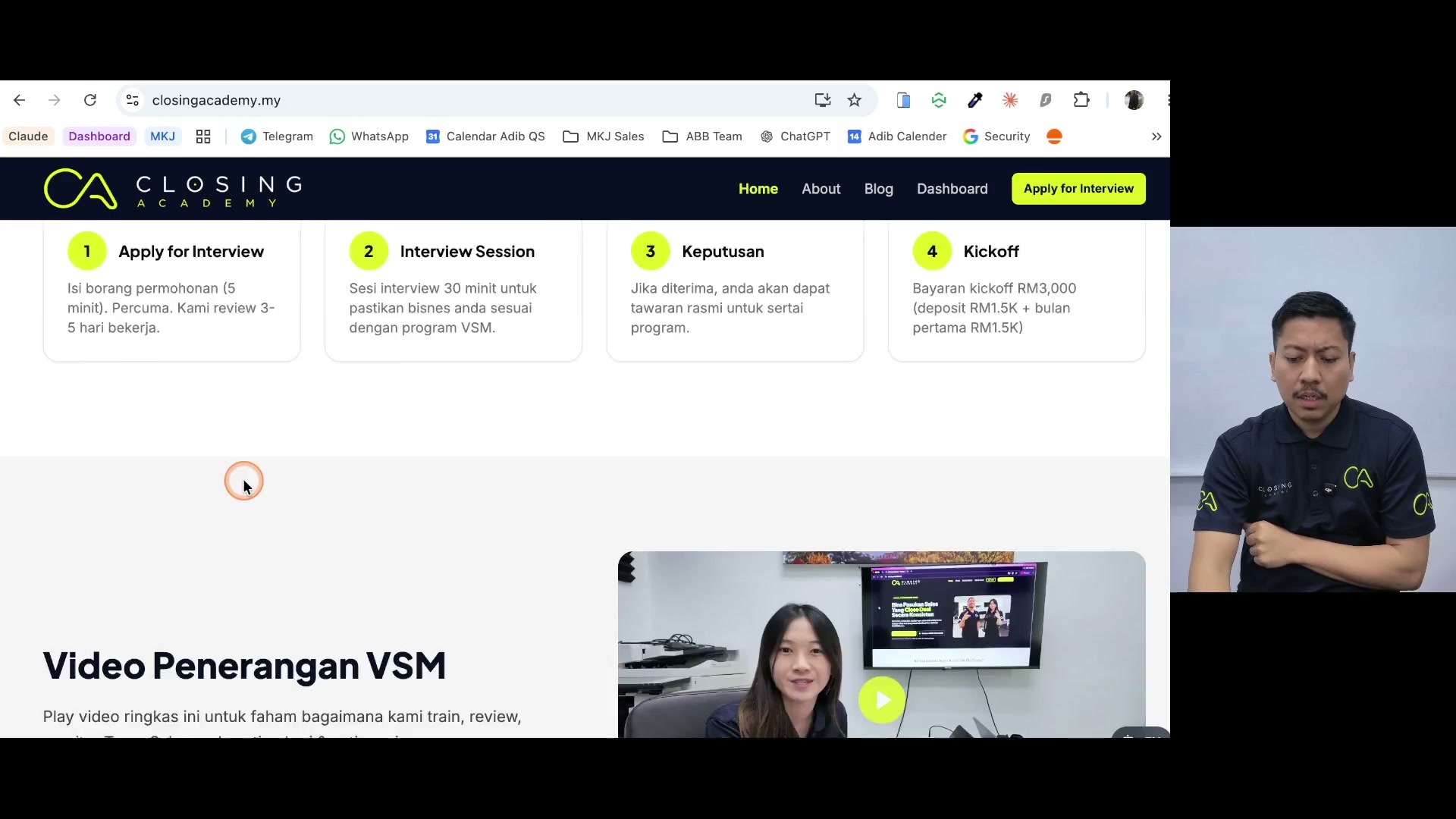Screen dimensions: 1456x819
Task: Open the Dashboard bookmark
Action: [99, 136]
